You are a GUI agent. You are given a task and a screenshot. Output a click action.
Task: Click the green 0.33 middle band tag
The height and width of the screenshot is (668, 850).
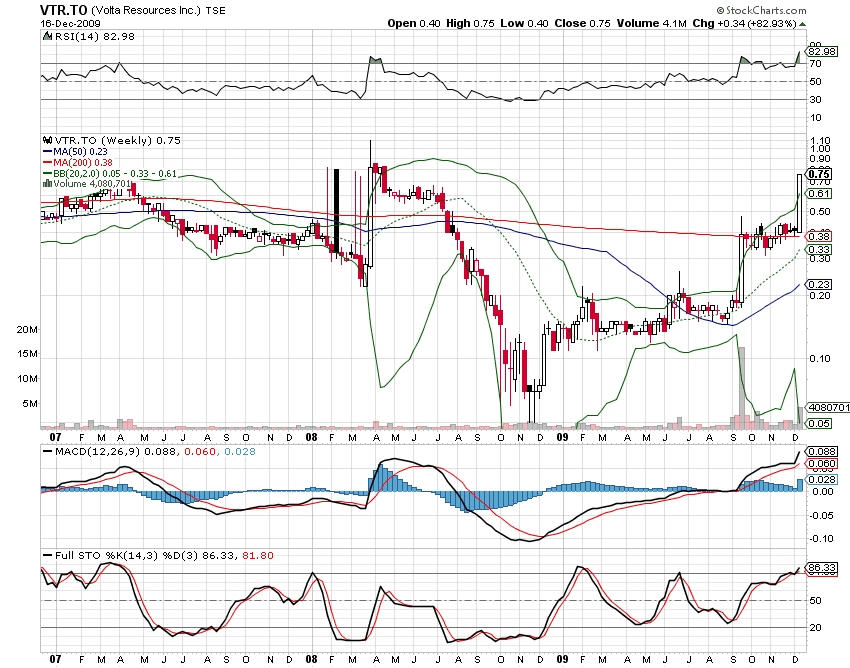(819, 249)
